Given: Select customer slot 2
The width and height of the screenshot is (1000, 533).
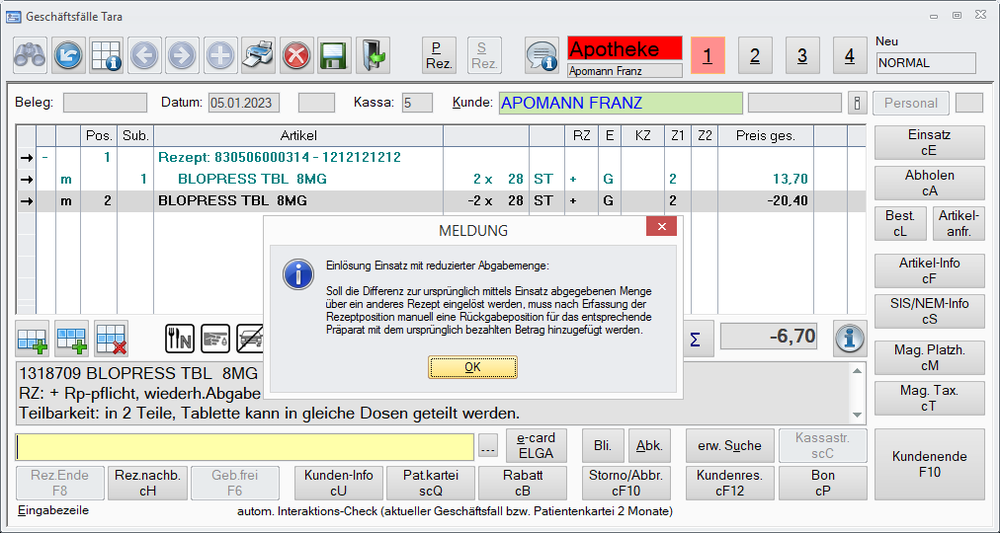Looking at the screenshot, I should pos(754,56).
